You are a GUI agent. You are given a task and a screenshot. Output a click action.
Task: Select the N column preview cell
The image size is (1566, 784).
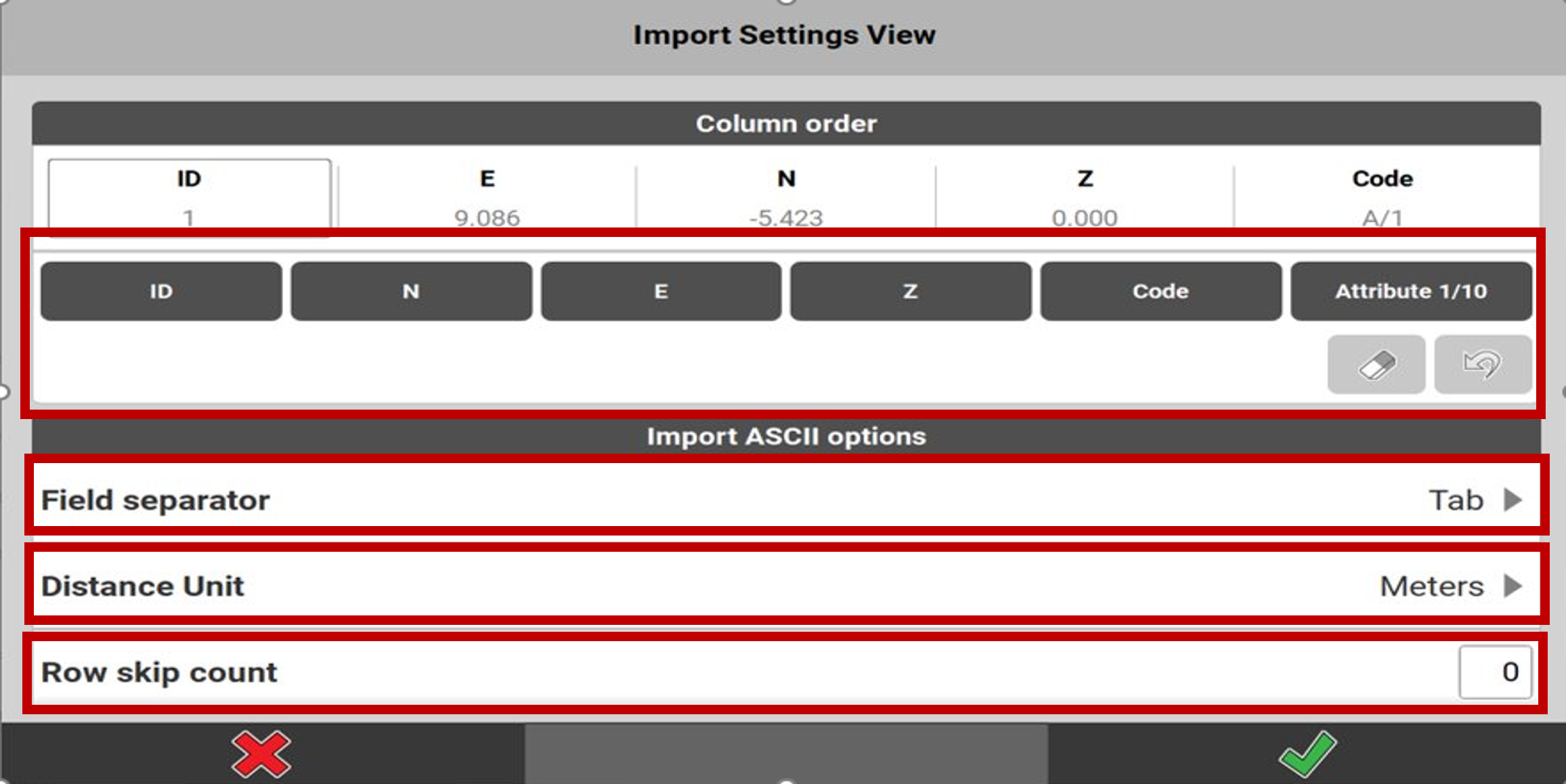tap(786, 196)
